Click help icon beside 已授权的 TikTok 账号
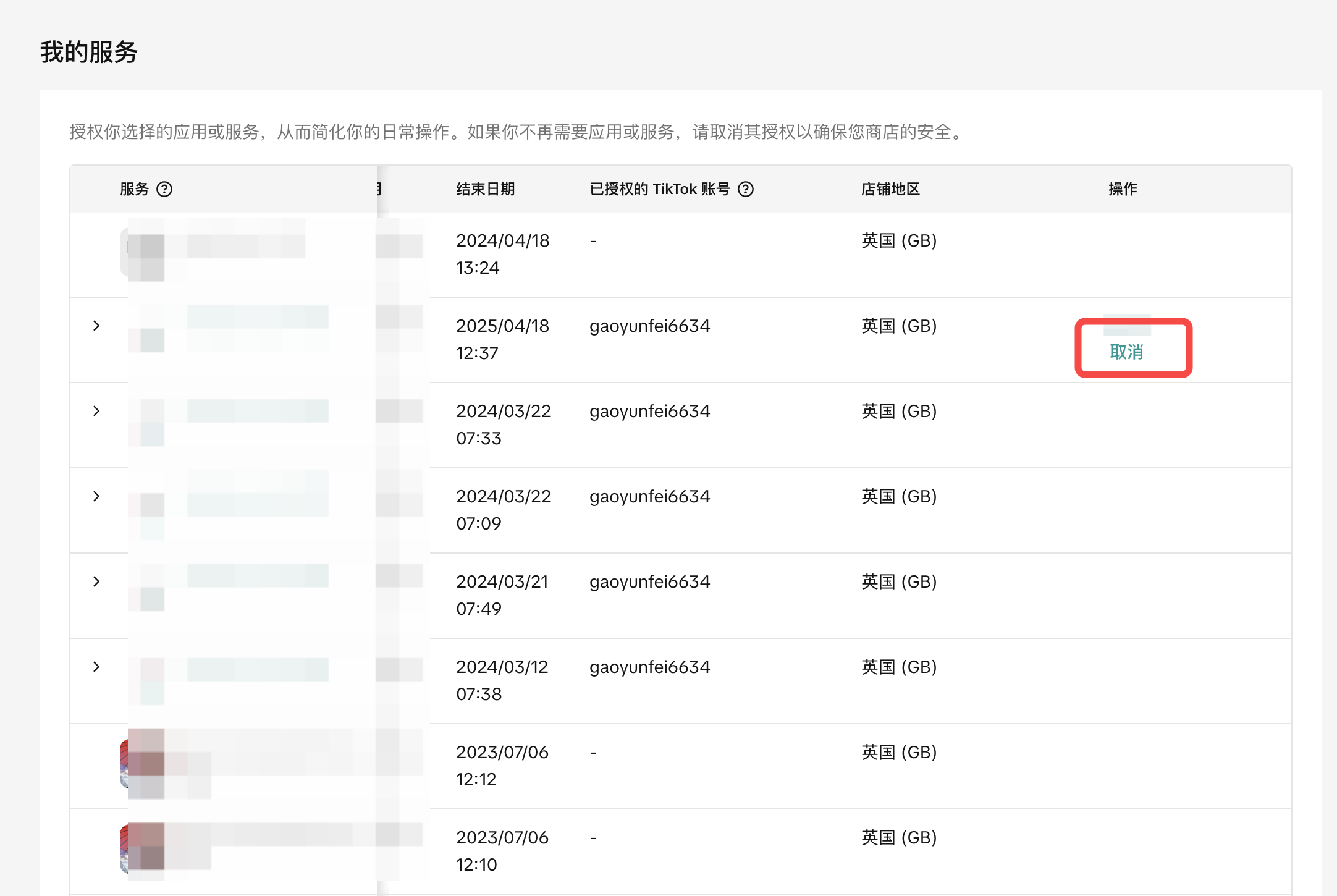 [746, 189]
